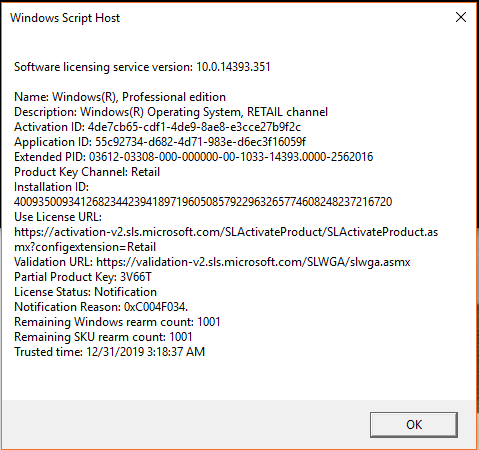Click the Remaining Windows rearm count line
The width and height of the screenshot is (479, 450).
[117, 322]
